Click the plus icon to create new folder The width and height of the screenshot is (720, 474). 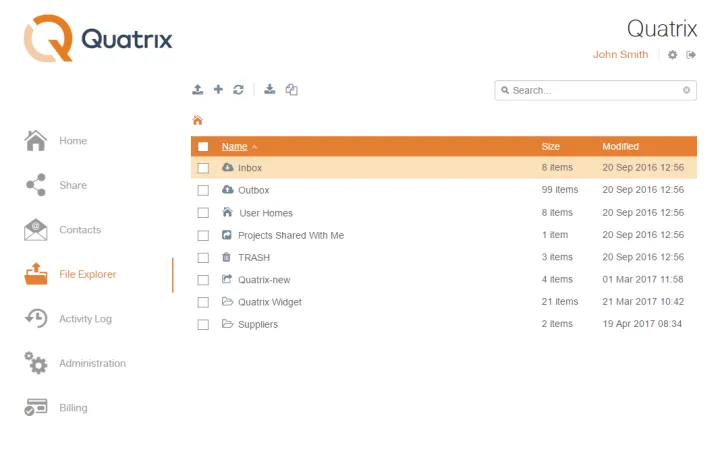pos(218,89)
